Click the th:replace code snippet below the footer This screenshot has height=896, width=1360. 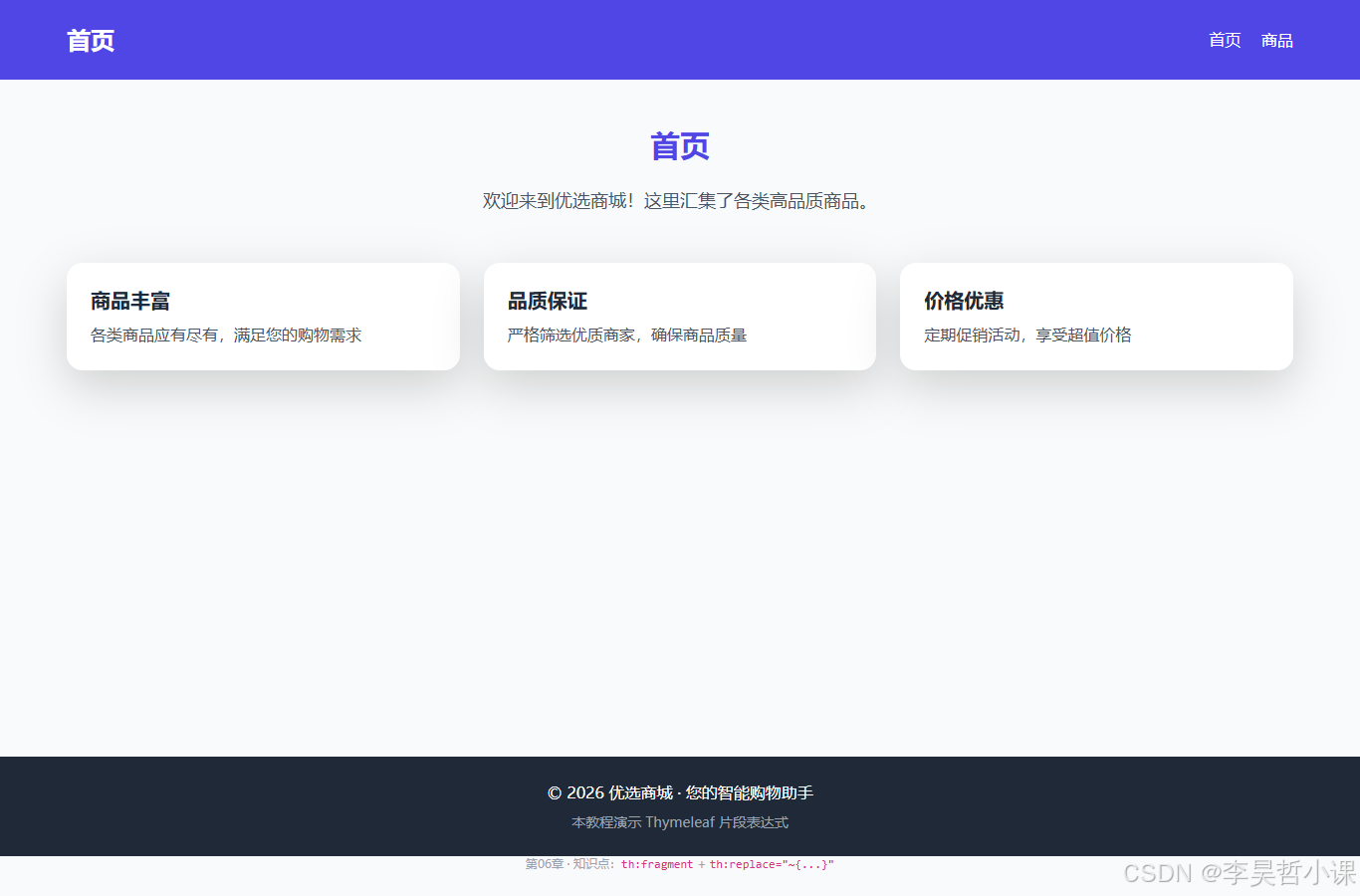772,864
